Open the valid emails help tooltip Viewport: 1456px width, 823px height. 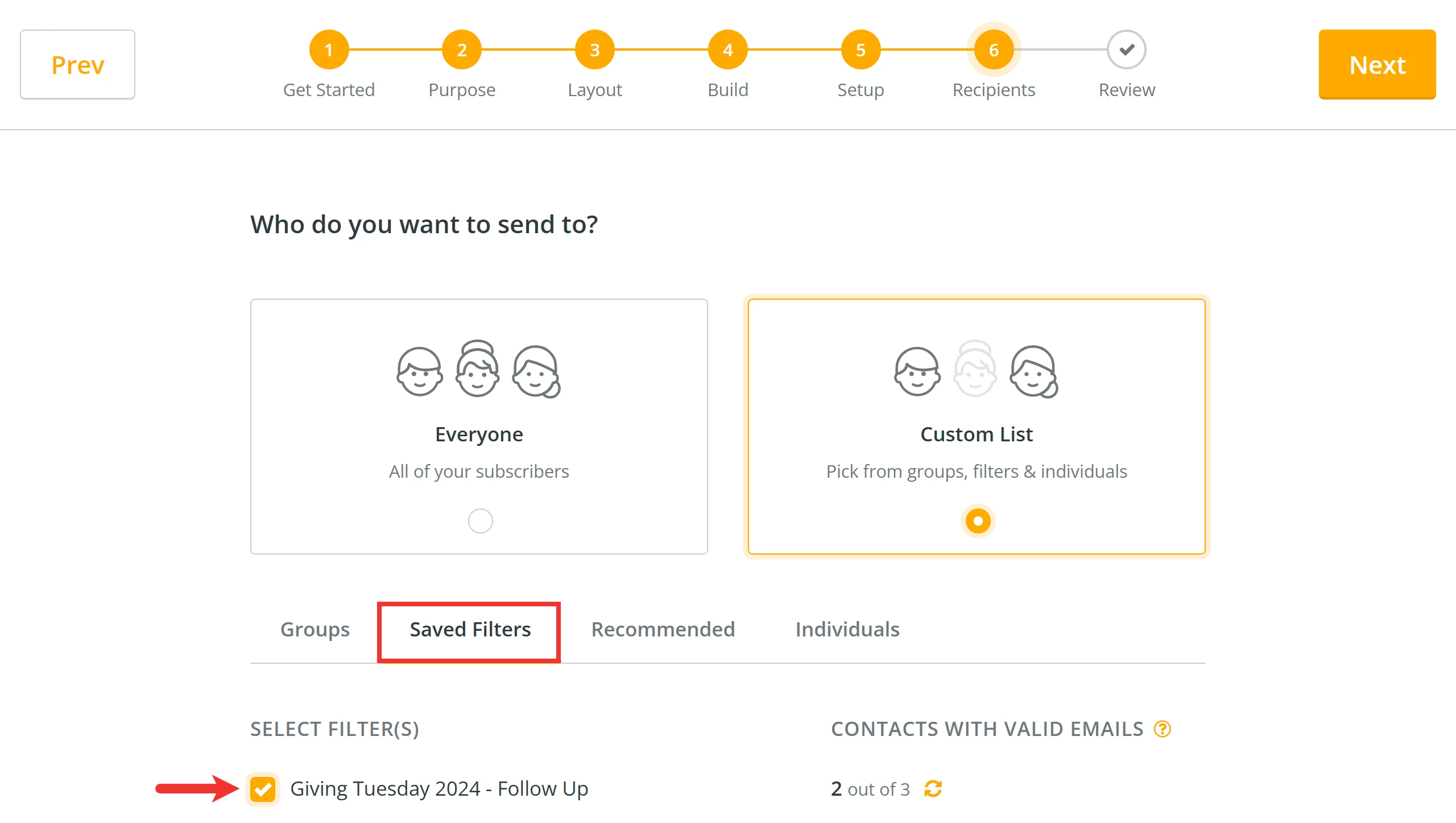(x=1162, y=729)
